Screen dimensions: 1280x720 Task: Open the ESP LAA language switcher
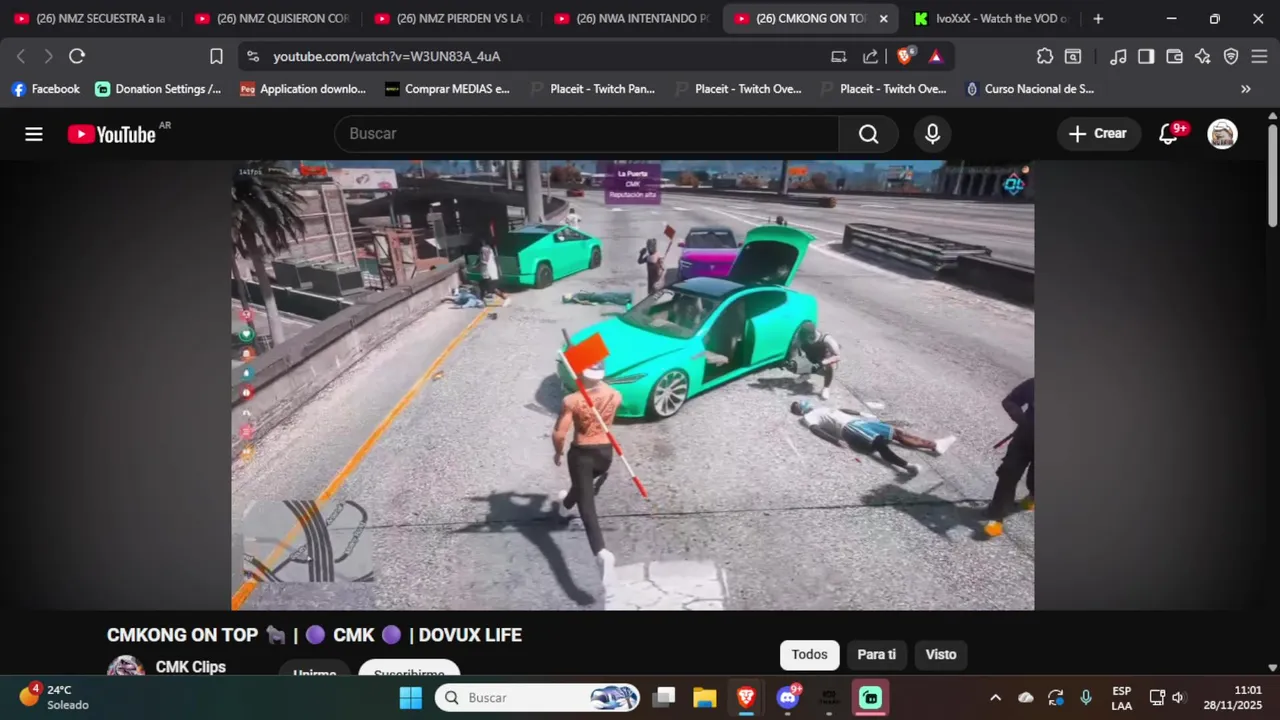[1121, 697]
